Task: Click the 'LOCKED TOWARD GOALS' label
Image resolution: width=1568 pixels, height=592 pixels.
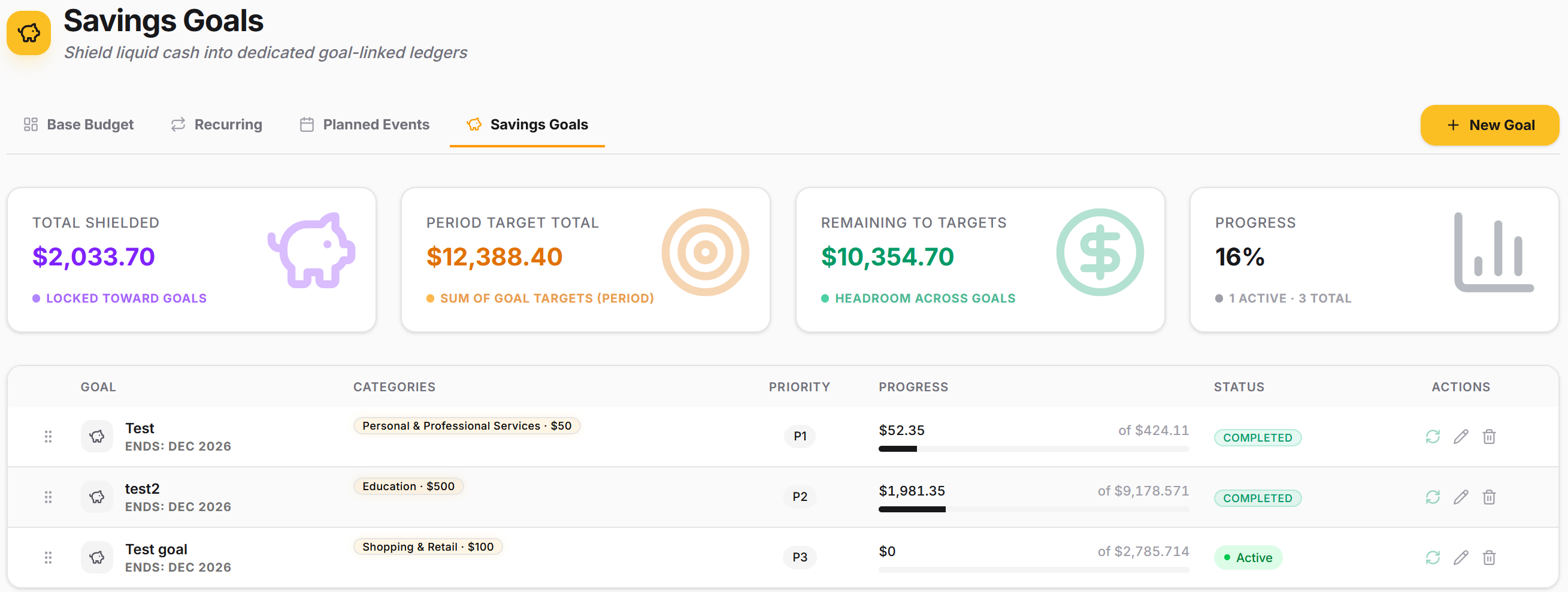Action: [126, 298]
